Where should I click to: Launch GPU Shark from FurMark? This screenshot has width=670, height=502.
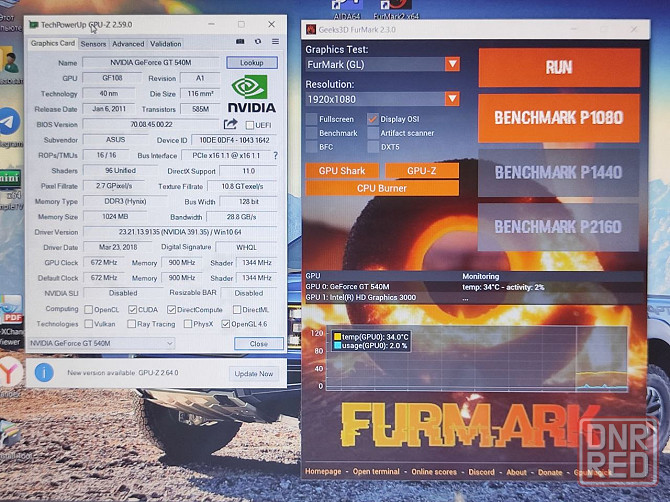[342, 170]
